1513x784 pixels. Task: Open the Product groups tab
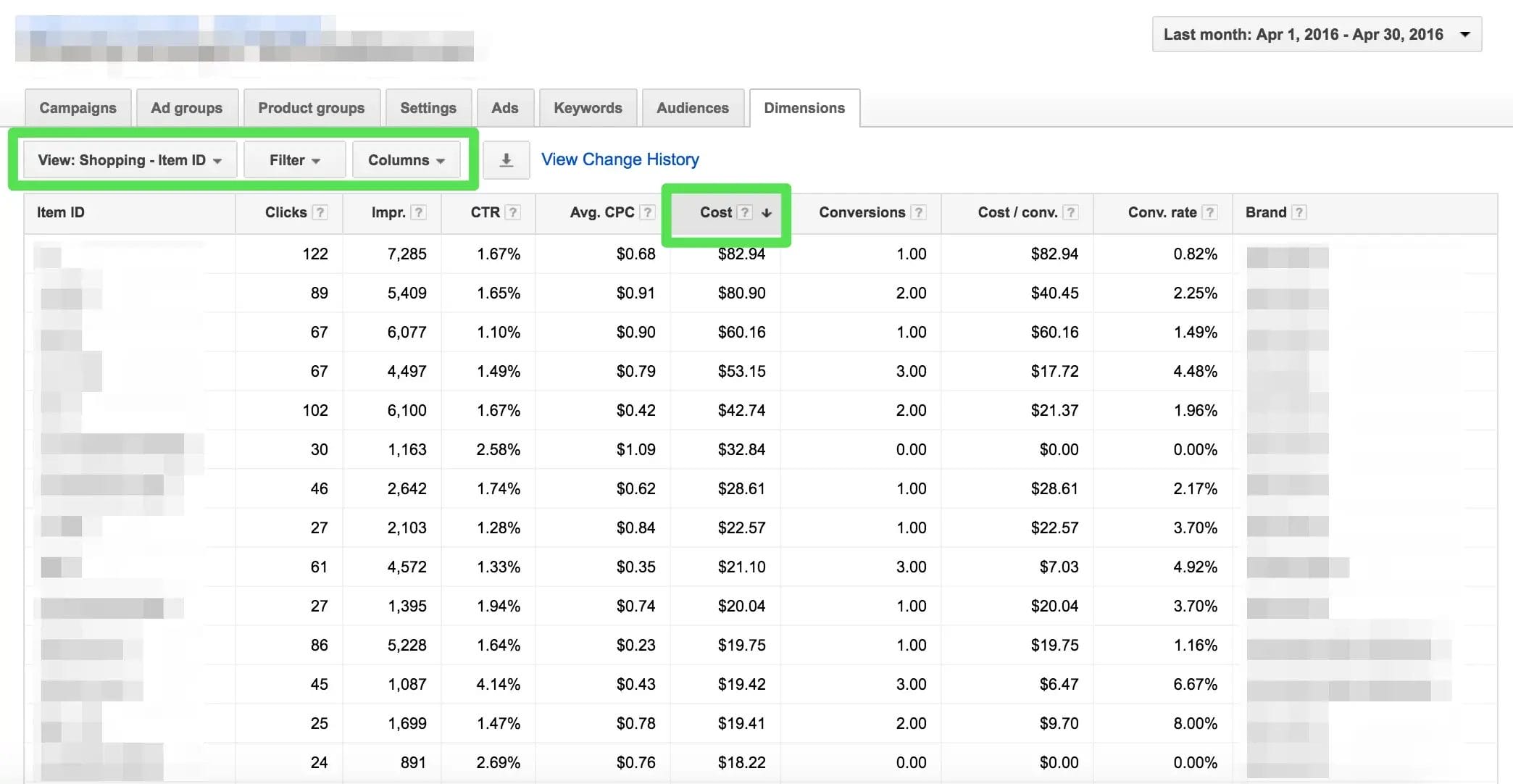pos(311,108)
